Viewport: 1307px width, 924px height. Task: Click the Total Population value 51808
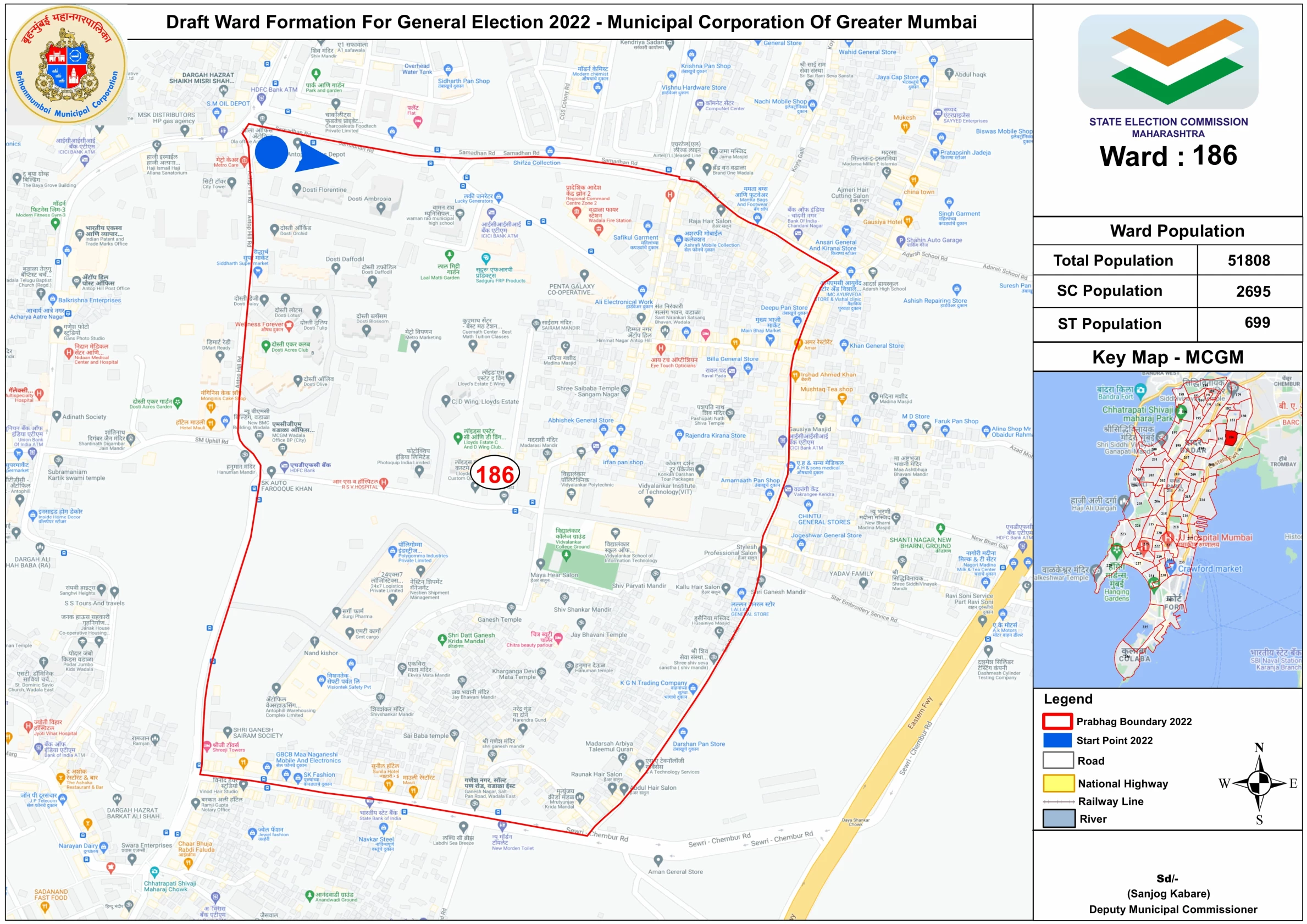coord(1248,261)
